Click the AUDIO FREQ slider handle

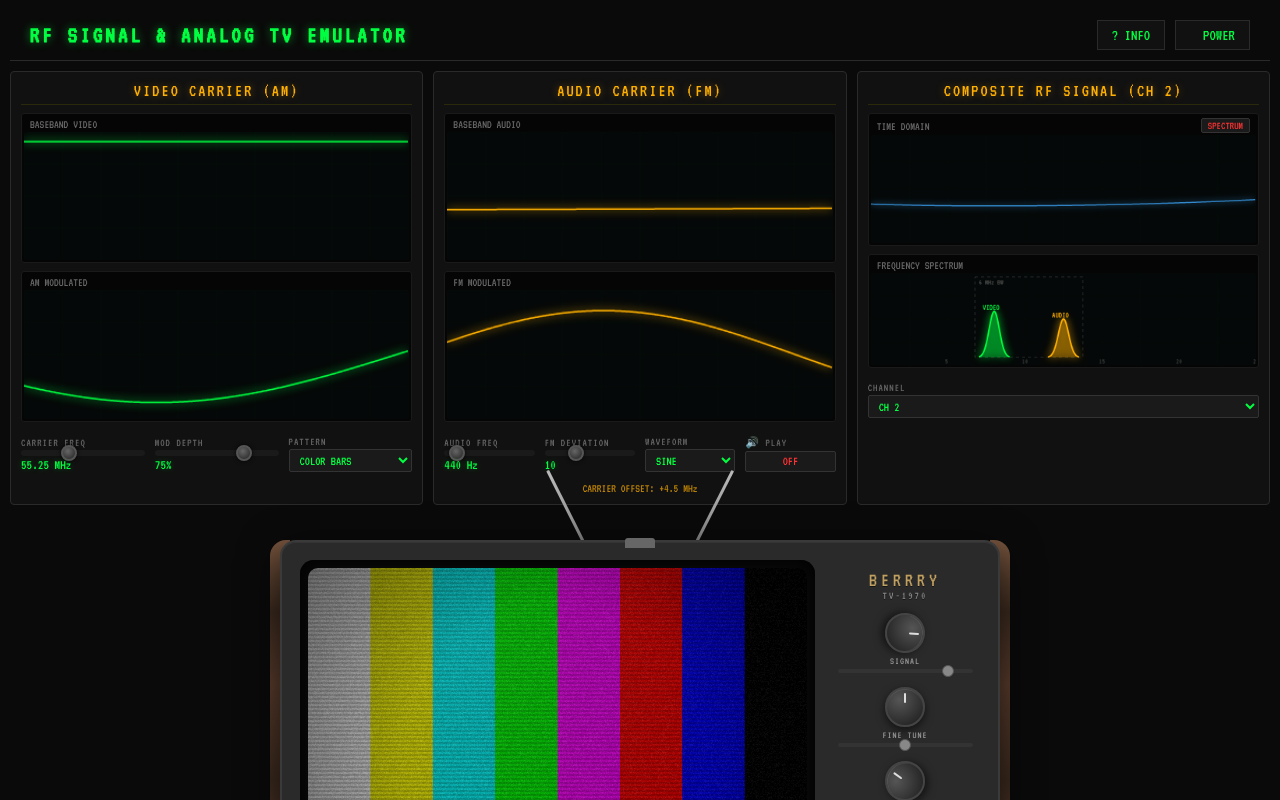pyautogui.click(x=457, y=453)
